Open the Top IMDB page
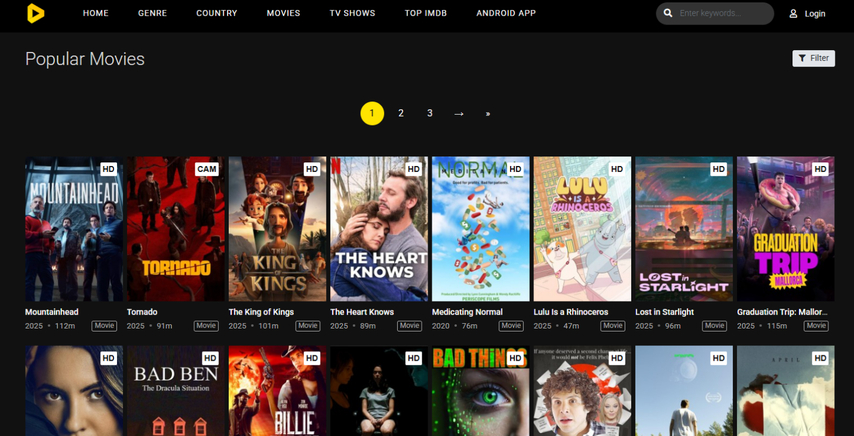Image resolution: width=854 pixels, height=436 pixels. (x=426, y=13)
